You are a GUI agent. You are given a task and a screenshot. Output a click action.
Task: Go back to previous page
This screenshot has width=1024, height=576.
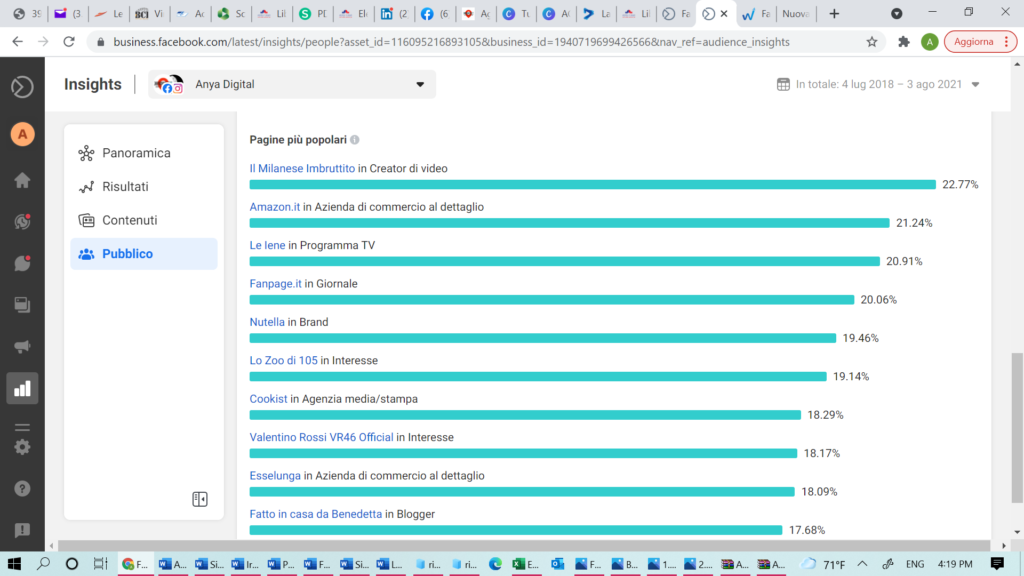click(x=18, y=42)
